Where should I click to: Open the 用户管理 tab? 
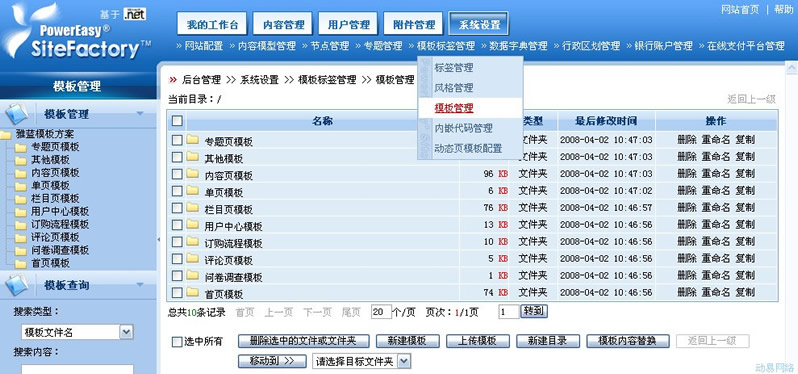[x=348, y=24]
